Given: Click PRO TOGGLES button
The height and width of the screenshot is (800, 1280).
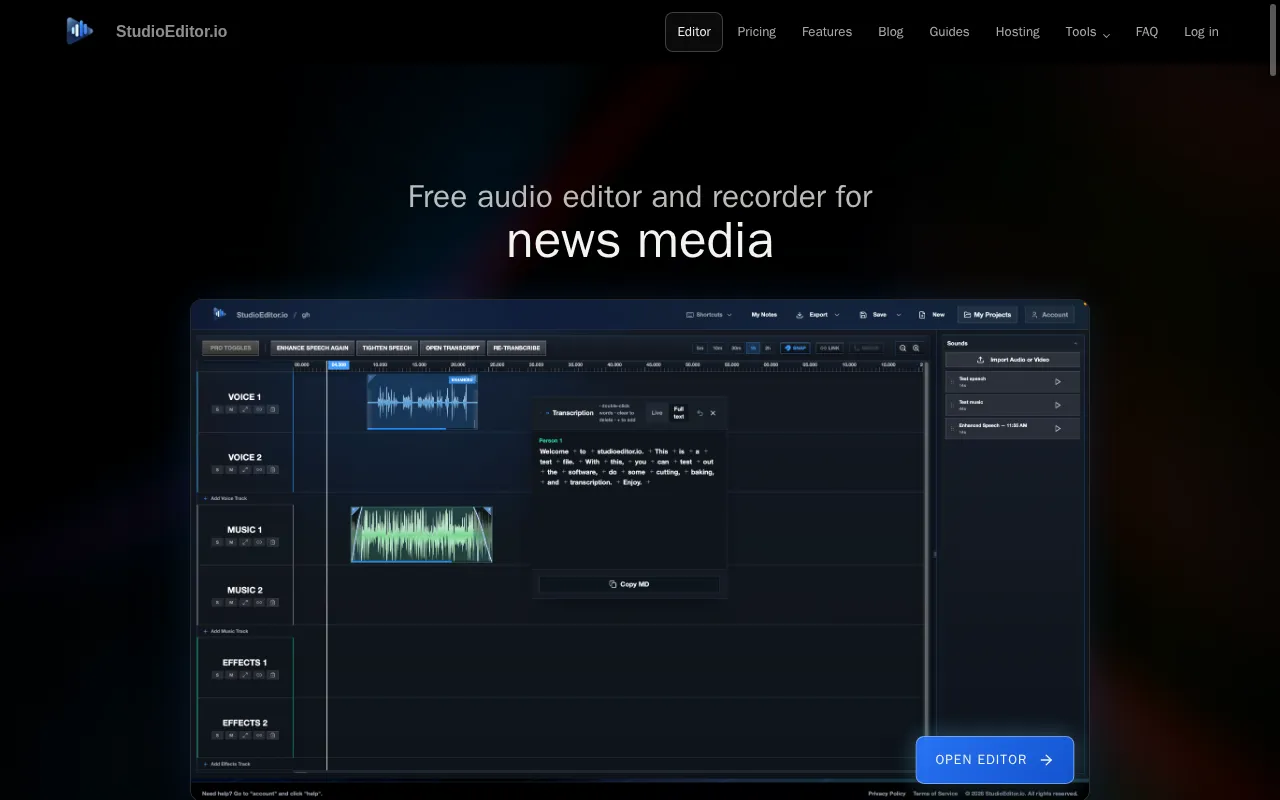Looking at the screenshot, I should click(x=230, y=348).
